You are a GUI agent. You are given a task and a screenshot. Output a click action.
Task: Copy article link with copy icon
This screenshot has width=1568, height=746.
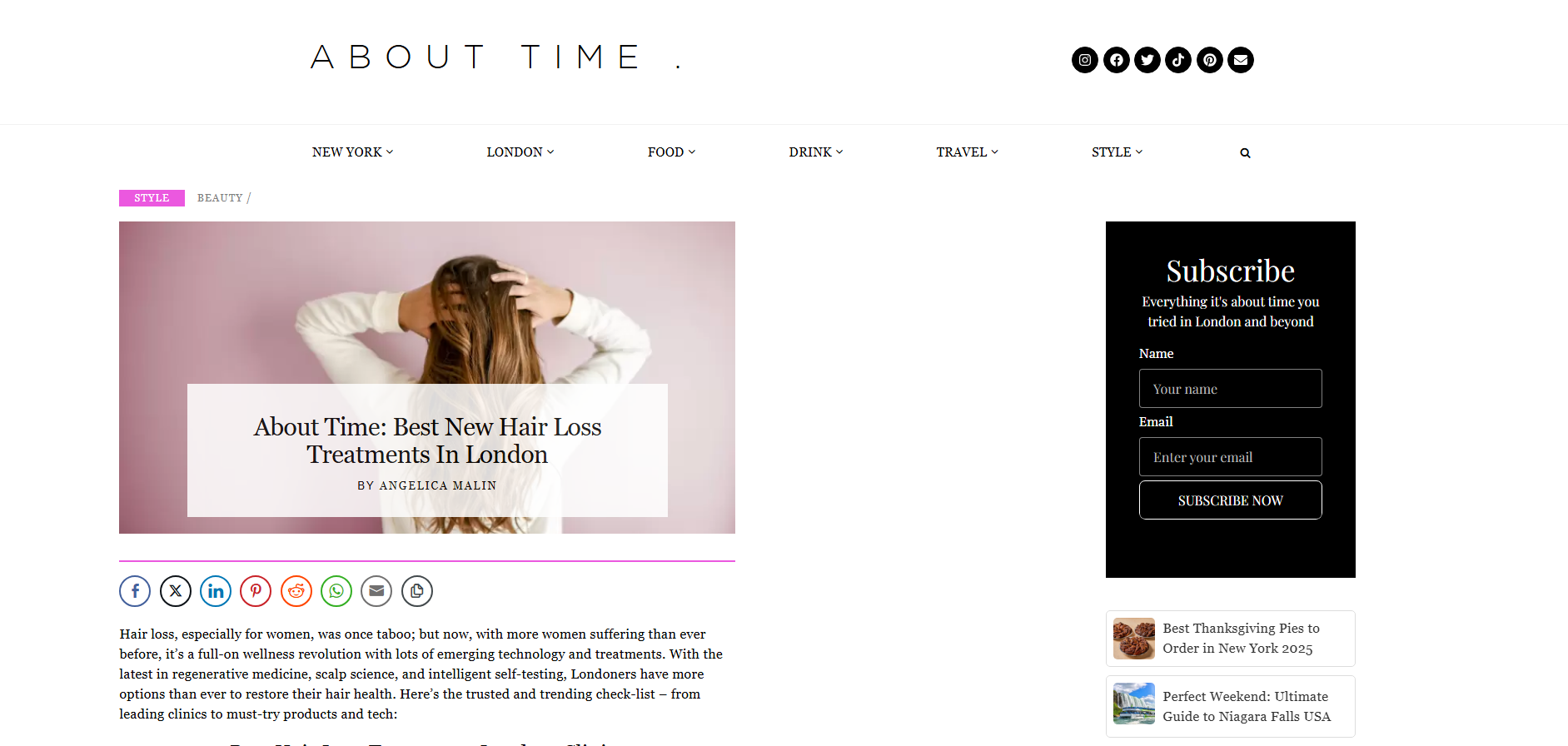417,591
